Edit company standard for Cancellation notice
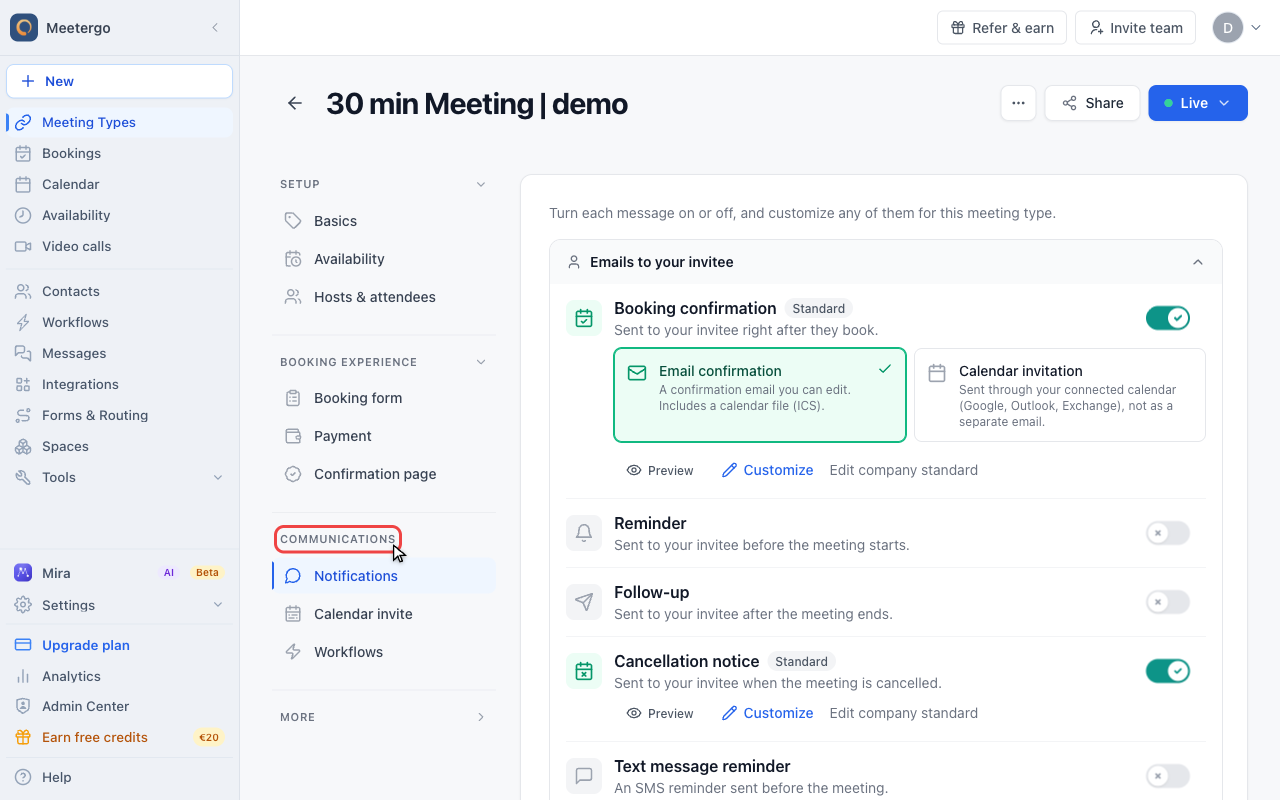The image size is (1280, 800). click(904, 713)
